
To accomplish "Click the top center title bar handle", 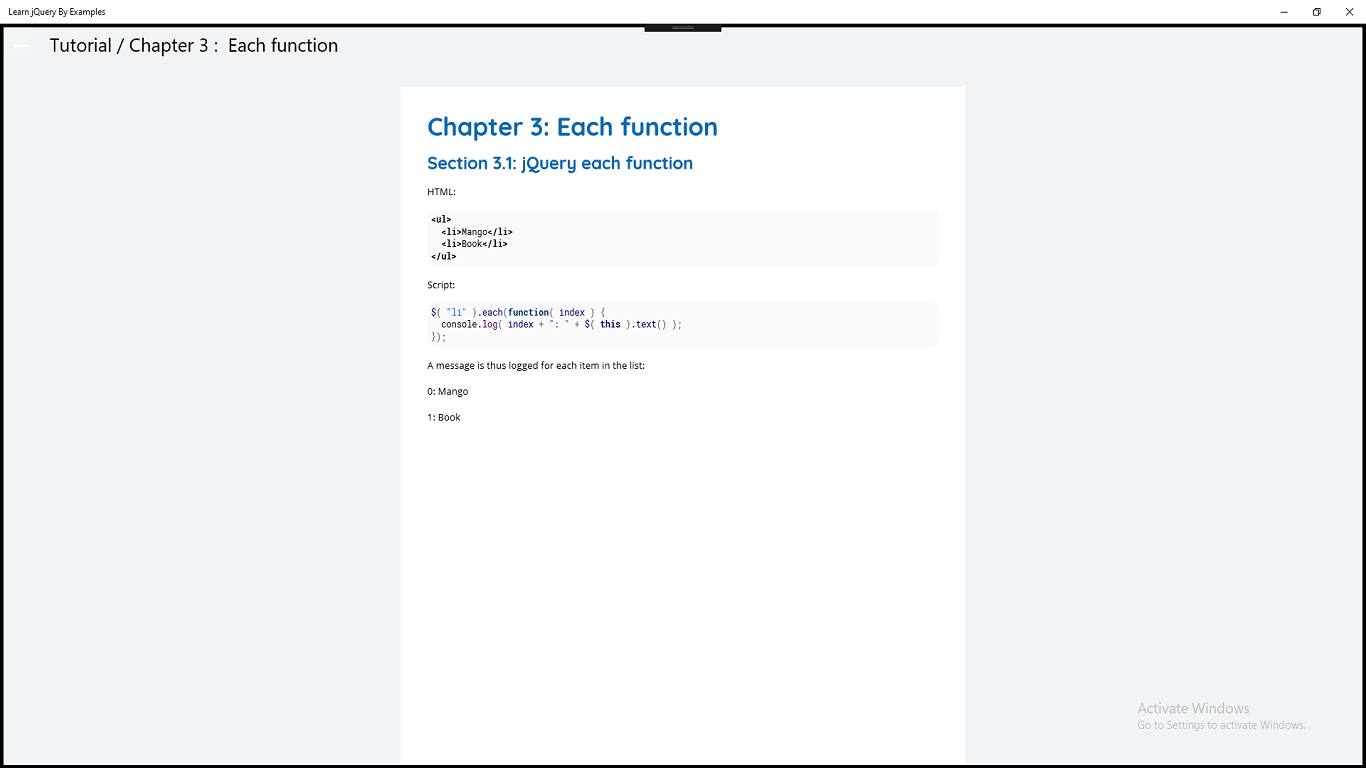I will (683, 28).
